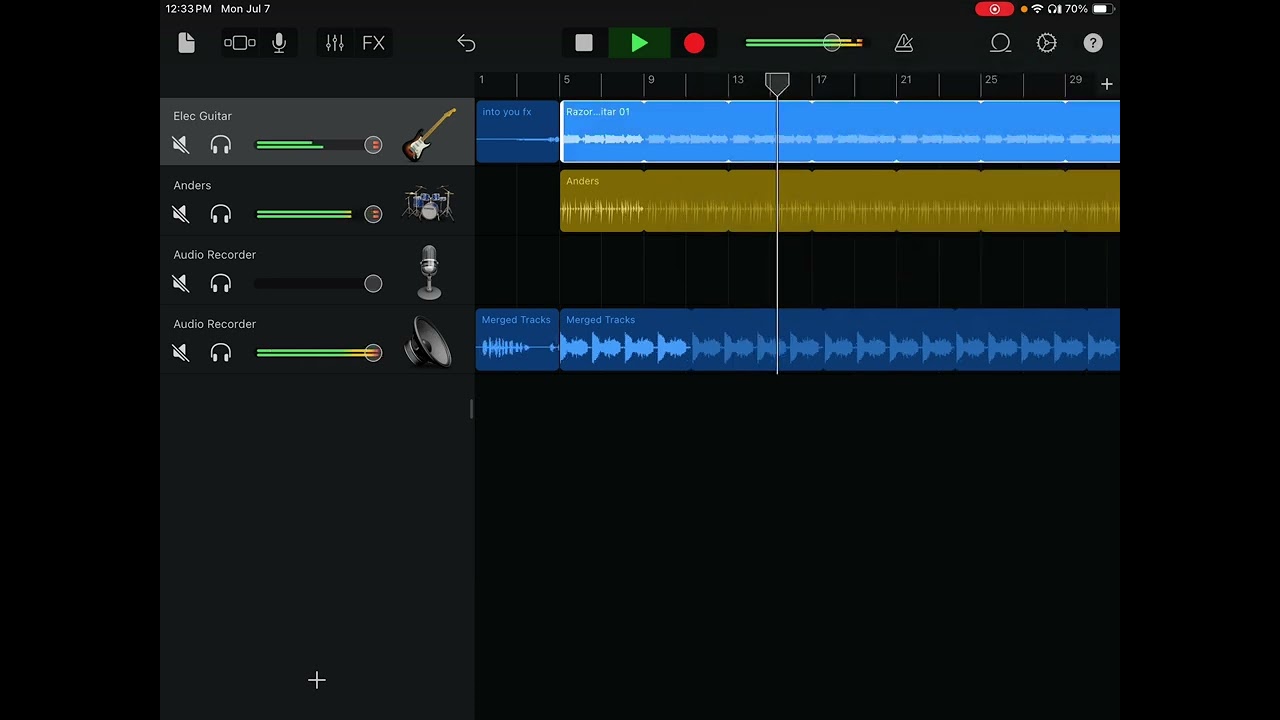Solo the Anders drummer track

[x=221, y=214]
